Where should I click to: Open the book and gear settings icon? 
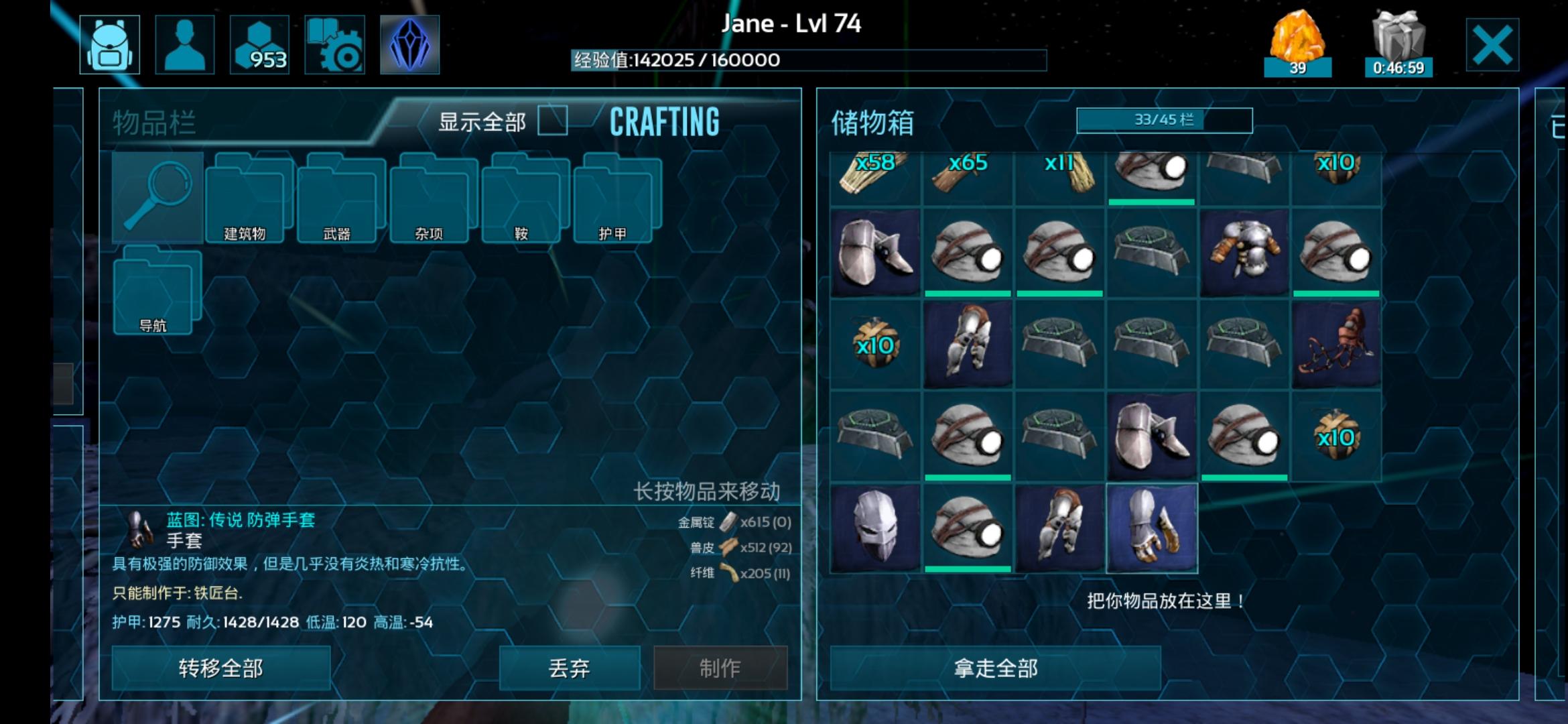point(335,45)
